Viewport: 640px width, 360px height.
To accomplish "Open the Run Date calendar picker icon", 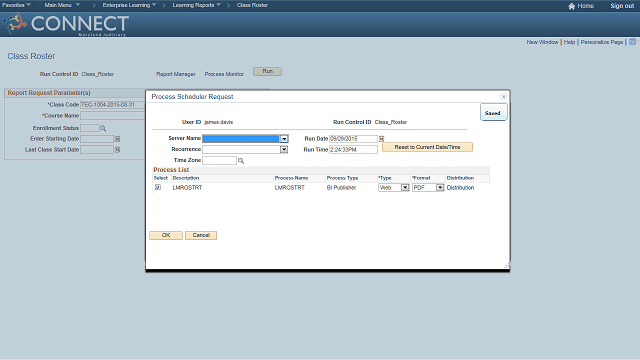I will [381, 139].
